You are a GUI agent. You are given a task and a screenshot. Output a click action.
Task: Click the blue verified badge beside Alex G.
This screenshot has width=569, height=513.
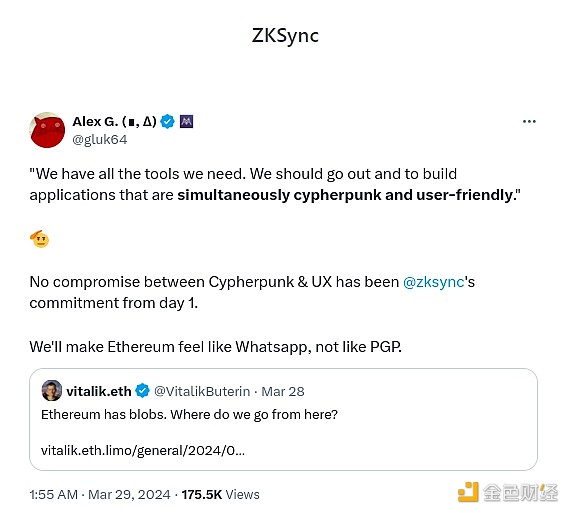(x=167, y=121)
